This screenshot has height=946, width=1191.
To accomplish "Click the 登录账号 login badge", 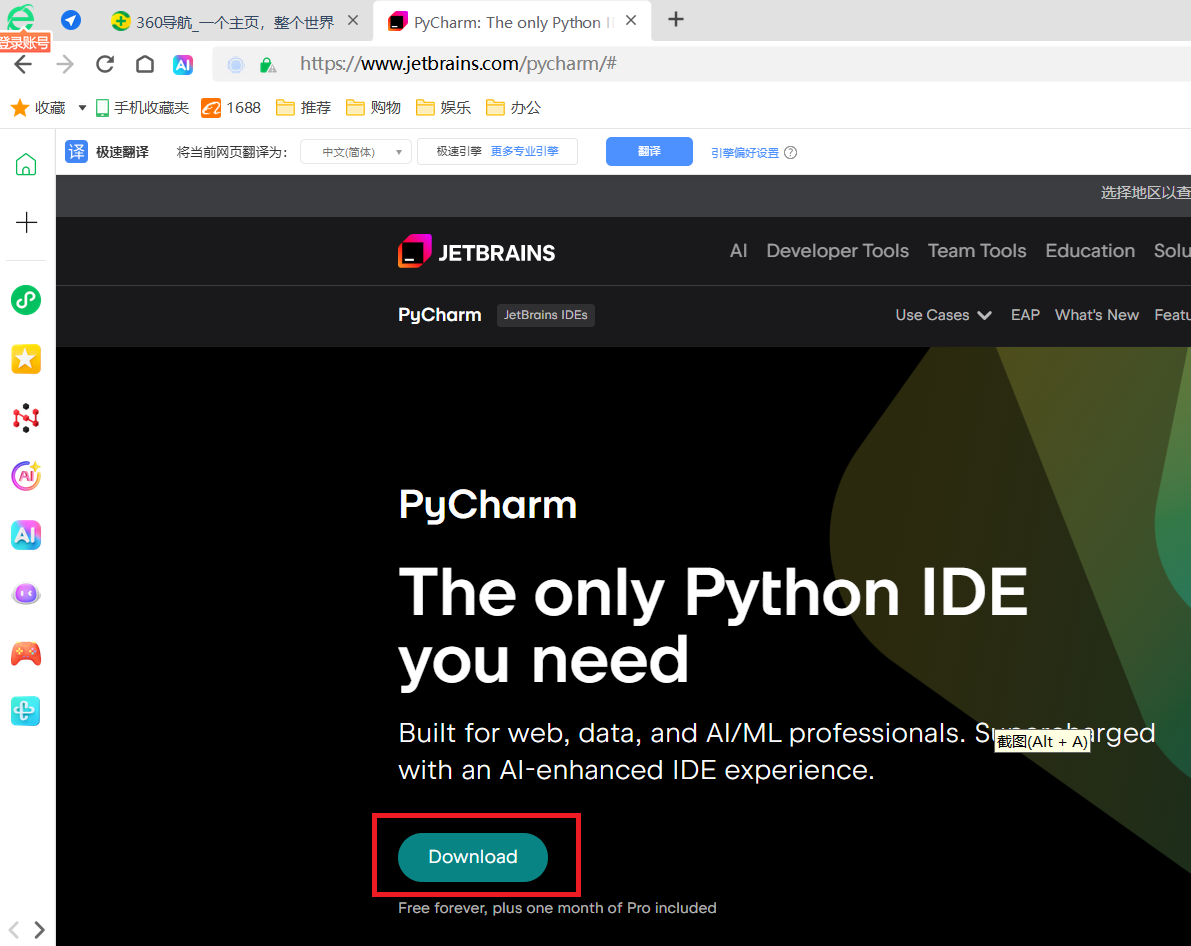I will coord(25,43).
